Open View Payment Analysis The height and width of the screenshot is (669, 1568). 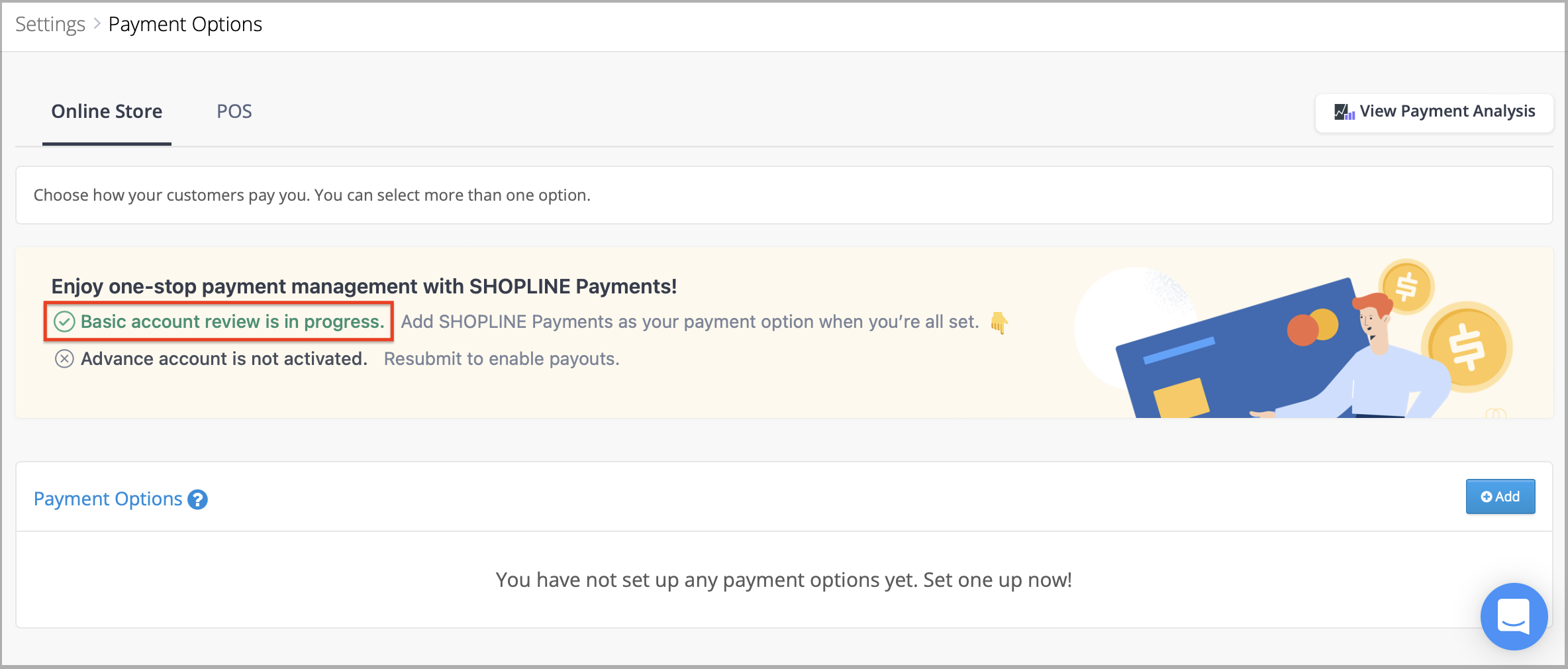coord(1434,113)
